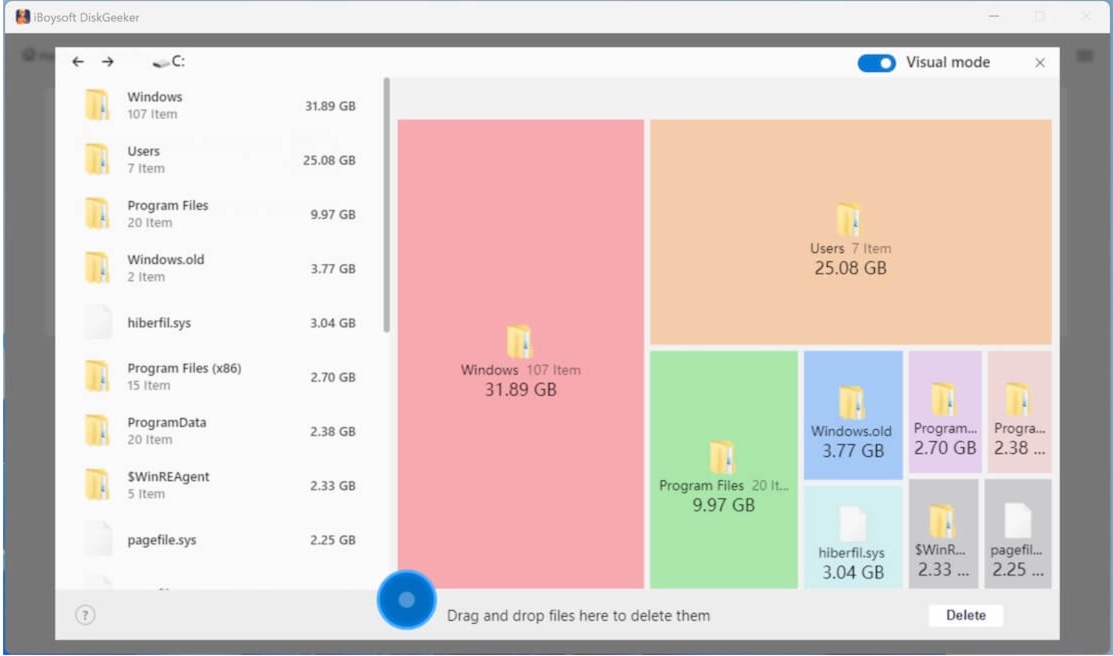The image size is (1113, 656).
Task: Select the hiberfil.sys file icon in list
Action: (97, 323)
